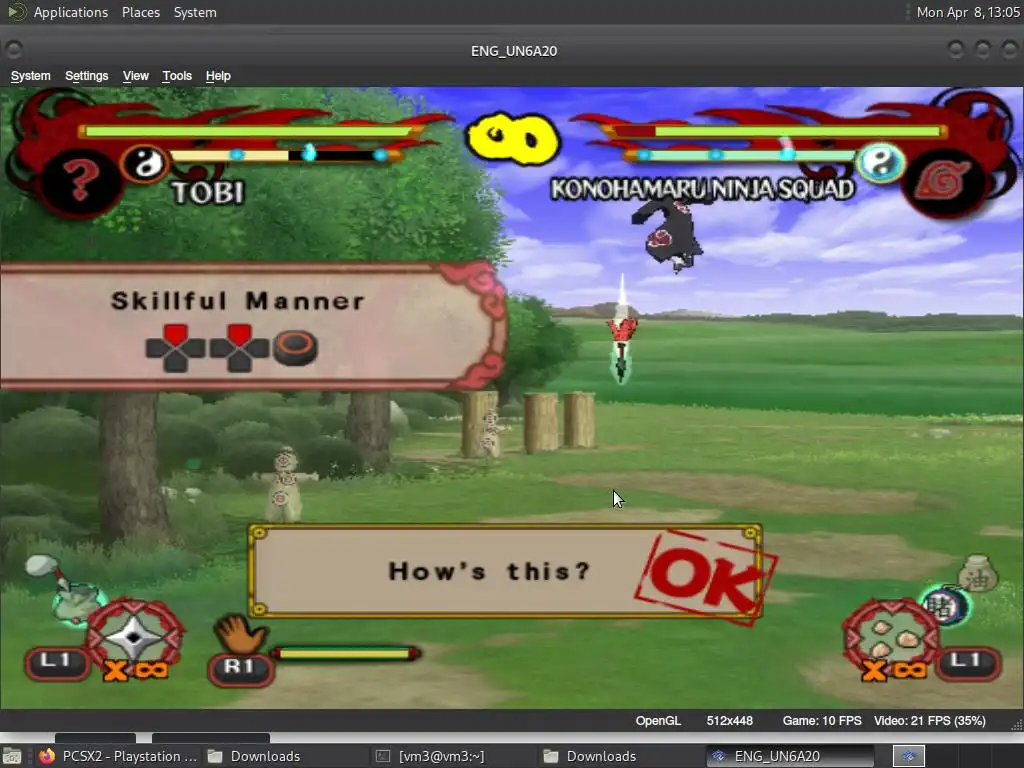Switch to PCSX2 - Playstation taskbar window

tap(118, 756)
